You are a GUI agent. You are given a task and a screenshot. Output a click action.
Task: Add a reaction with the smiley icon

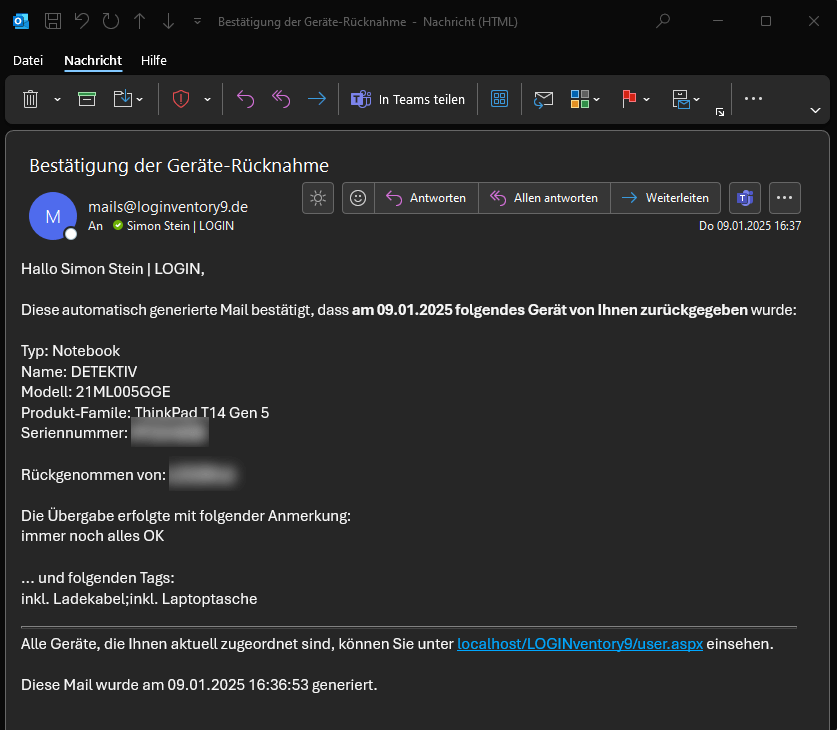(x=358, y=198)
